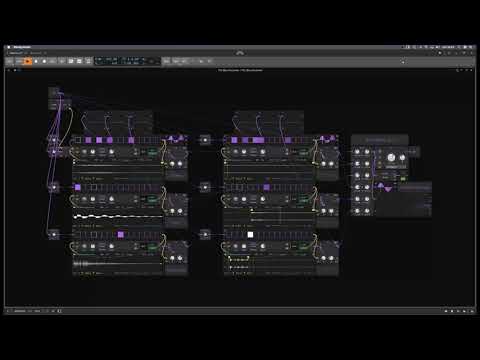Click the first knob in the top-left sampler module

point(84,152)
